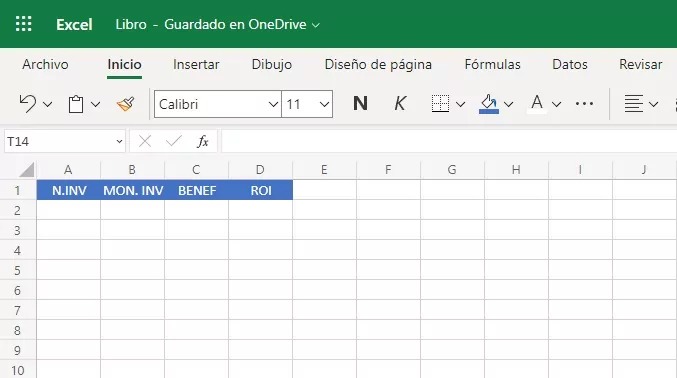Toggle italic with the K button
Image resolution: width=677 pixels, height=378 pixels.
400,104
